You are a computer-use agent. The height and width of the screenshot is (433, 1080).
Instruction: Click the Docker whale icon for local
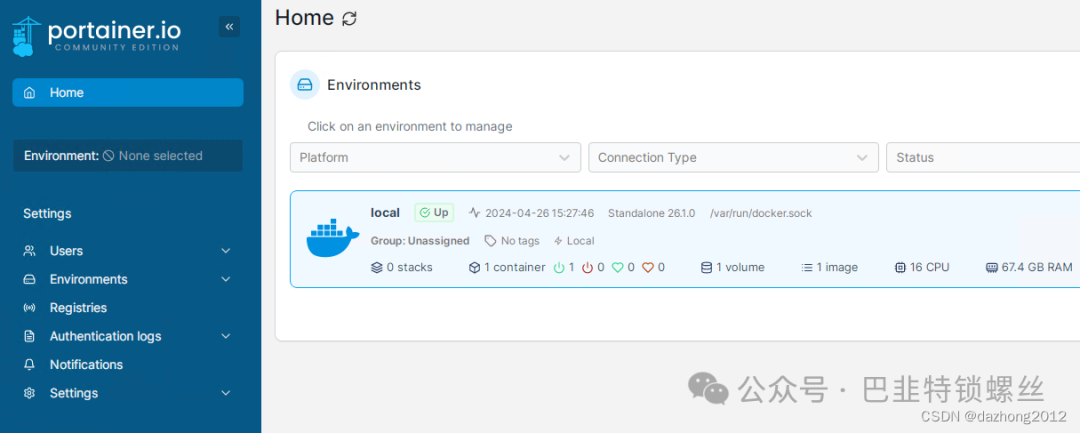[332, 239]
